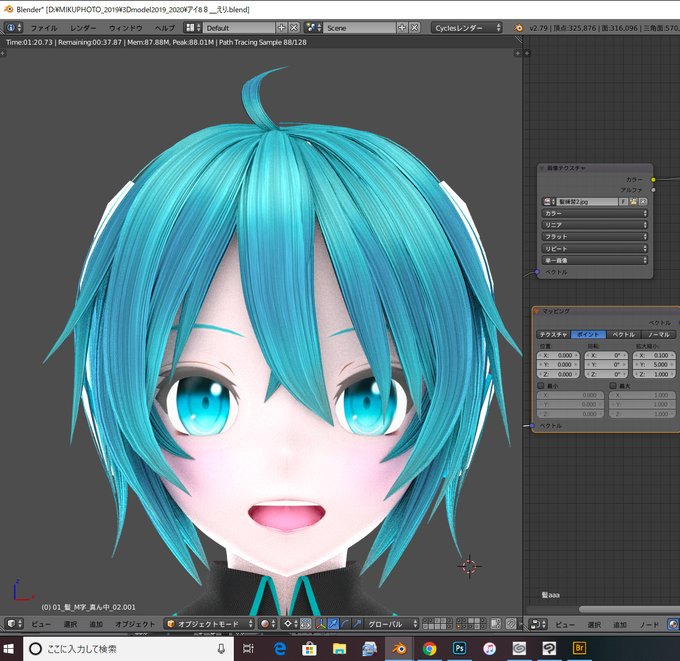Delete the Default screen layout

point(294,28)
